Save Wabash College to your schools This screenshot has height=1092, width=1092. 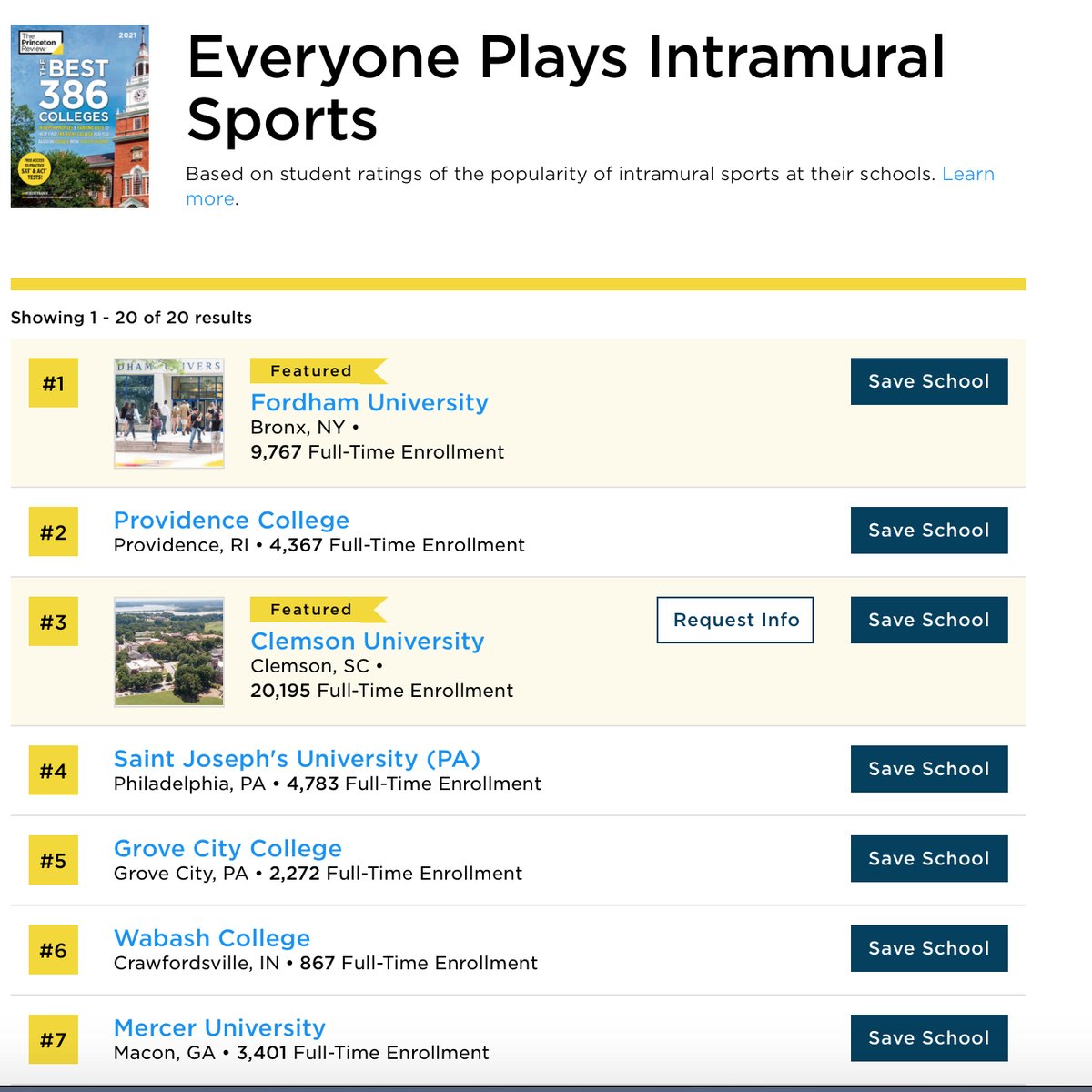929,948
